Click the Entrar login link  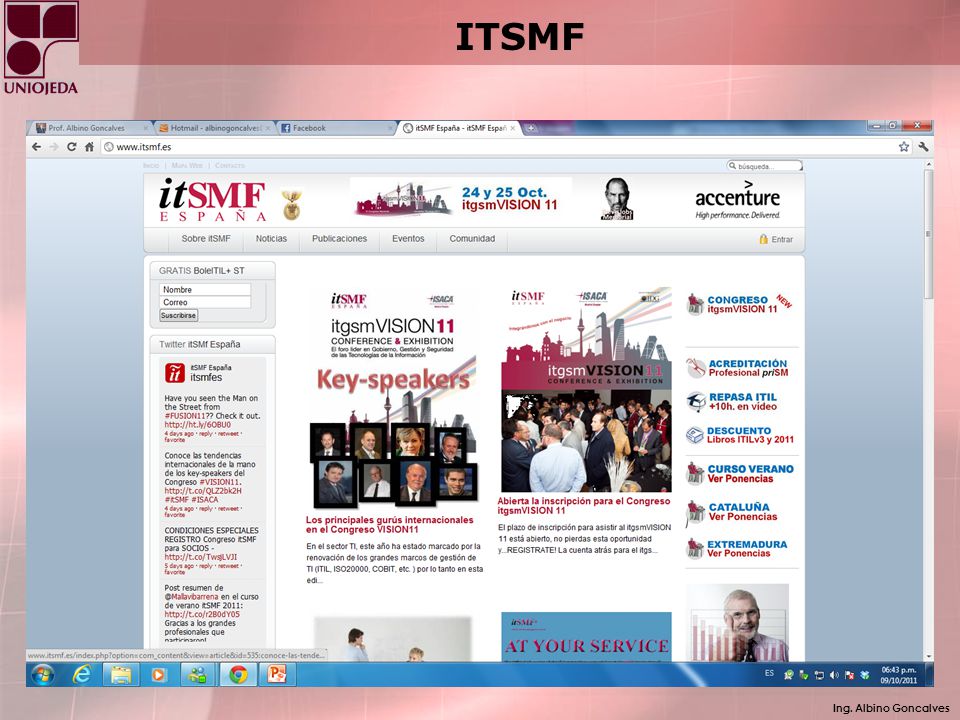click(x=782, y=239)
